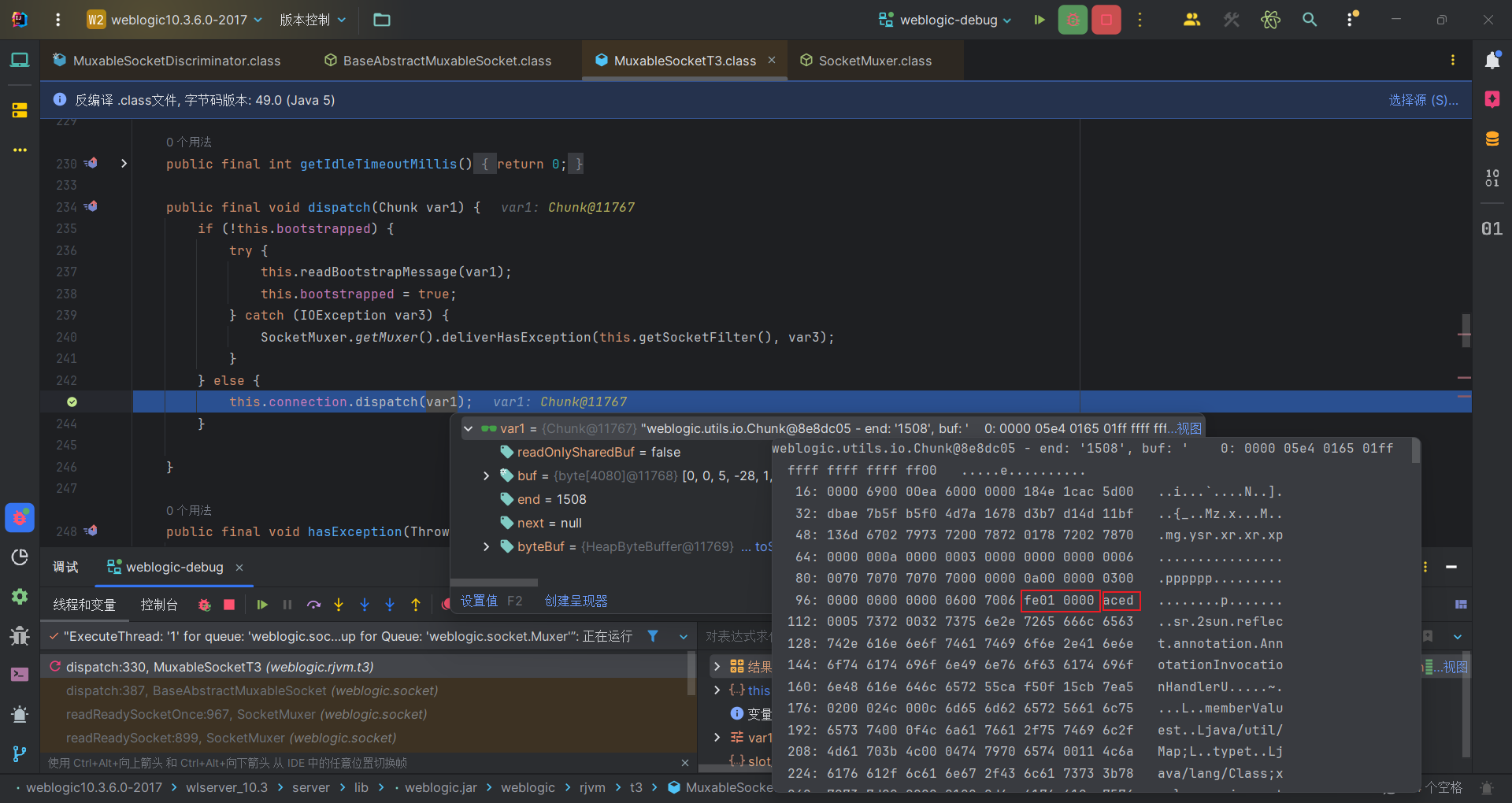Screen dimensions: 1512x803
Task: Open Notifications bell in right sidebar
Action: pyautogui.click(x=1492, y=60)
